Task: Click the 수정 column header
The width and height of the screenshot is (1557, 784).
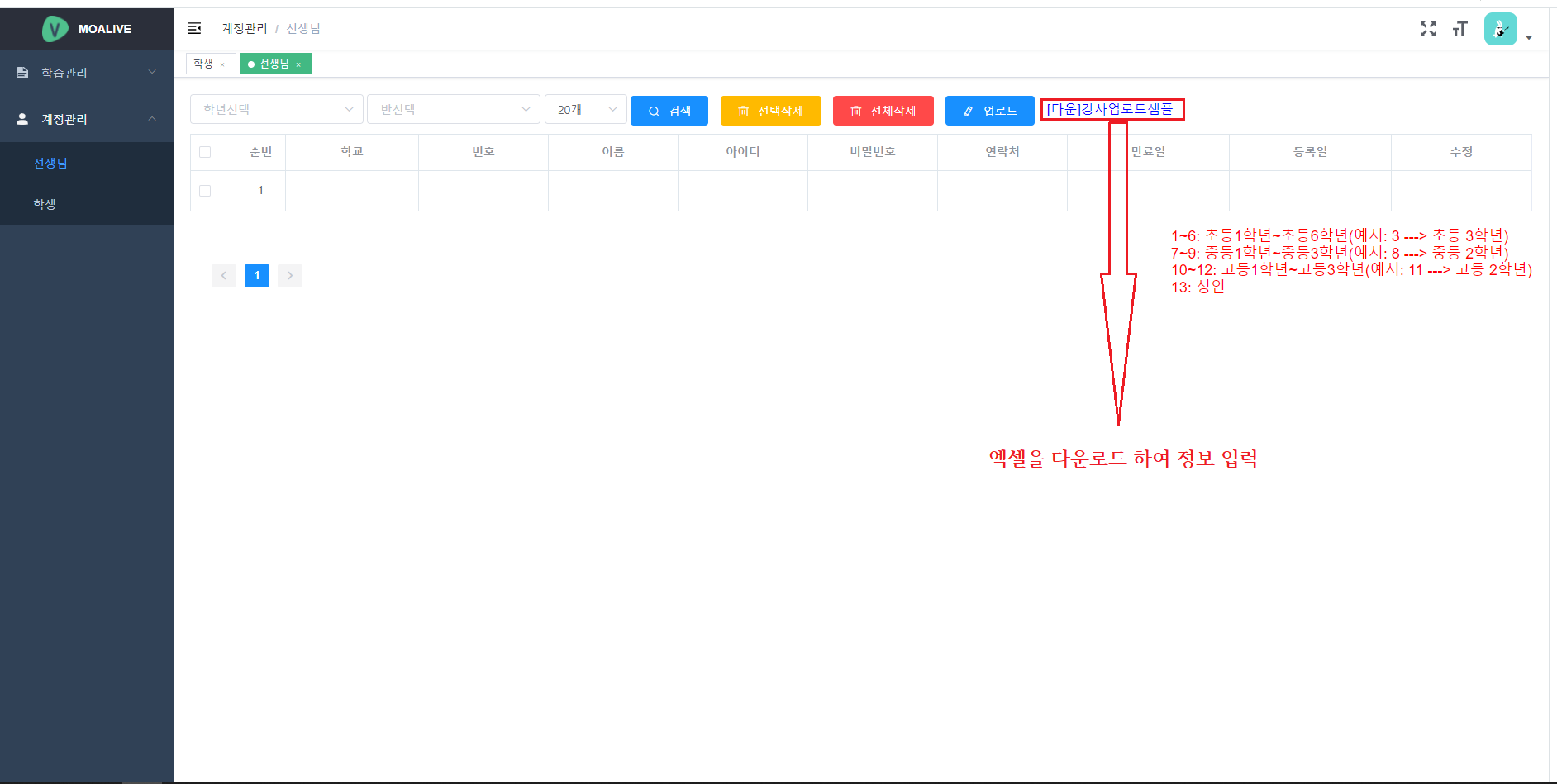Action: click(x=1462, y=152)
